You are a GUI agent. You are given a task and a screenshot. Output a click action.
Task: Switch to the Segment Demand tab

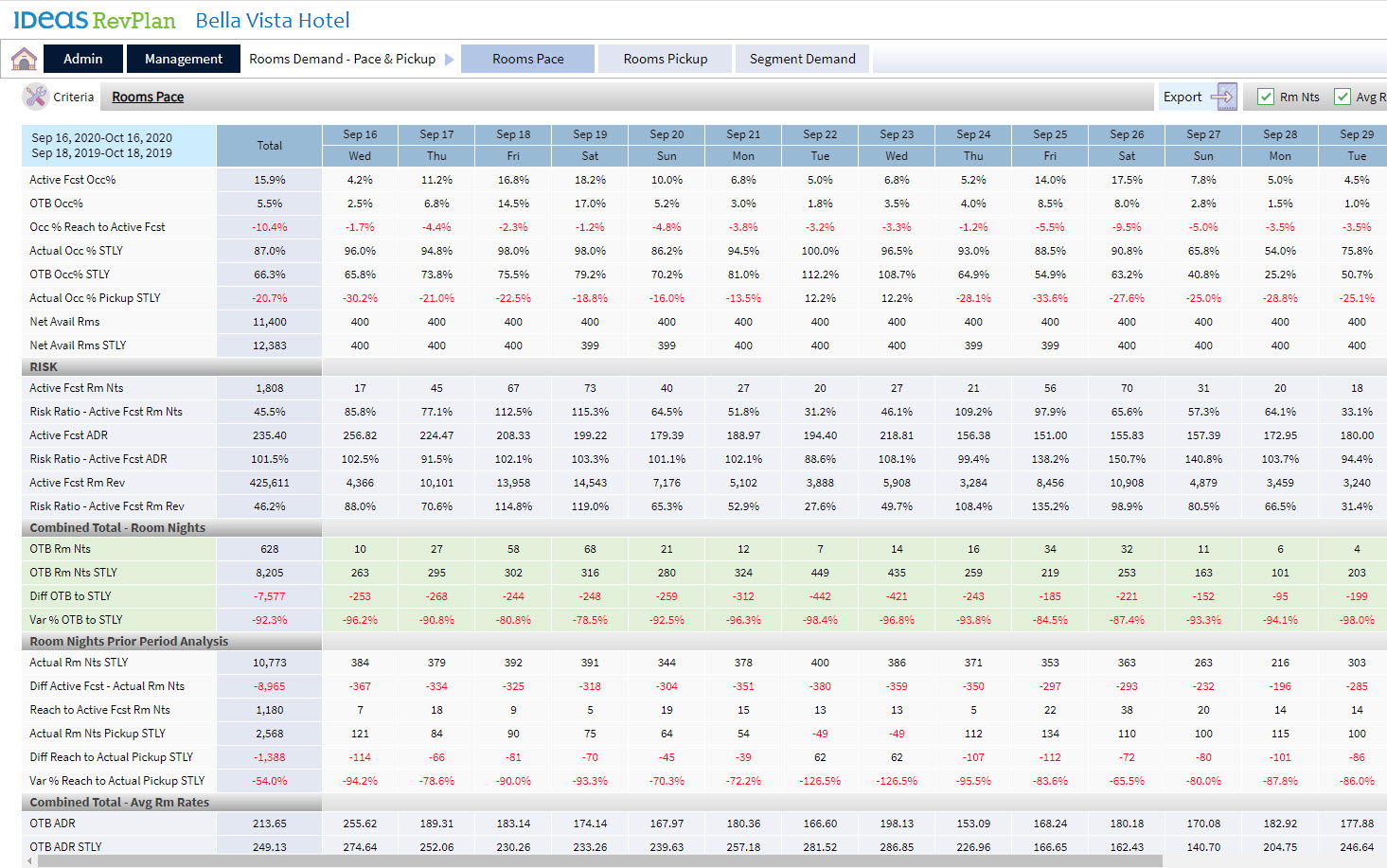pyautogui.click(x=802, y=59)
